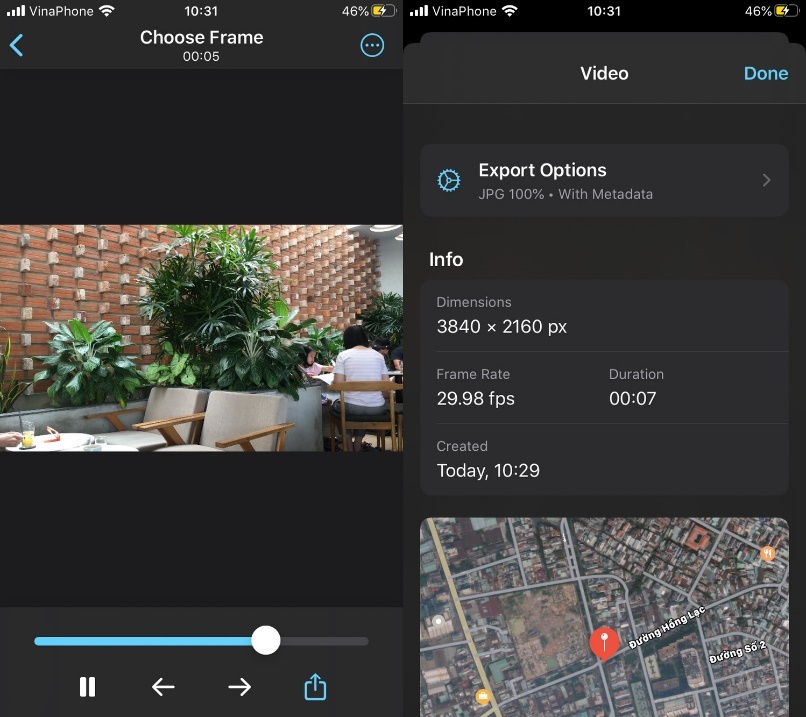
Task: Tap the video frame preview
Action: coord(201,338)
